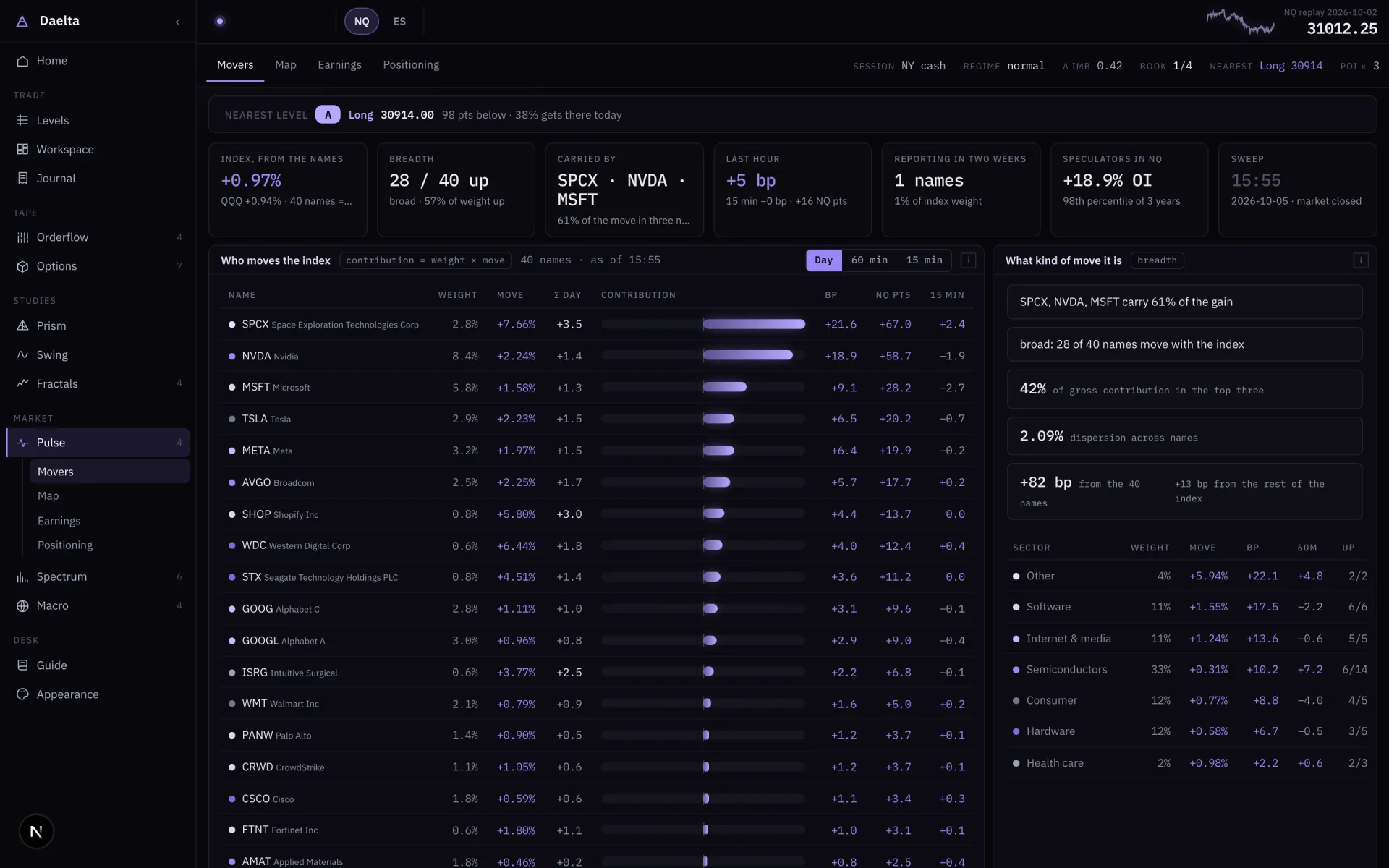The height and width of the screenshot is (868, 1389).
Task: Select the 15 min timeframe
Action: (924, 260)
